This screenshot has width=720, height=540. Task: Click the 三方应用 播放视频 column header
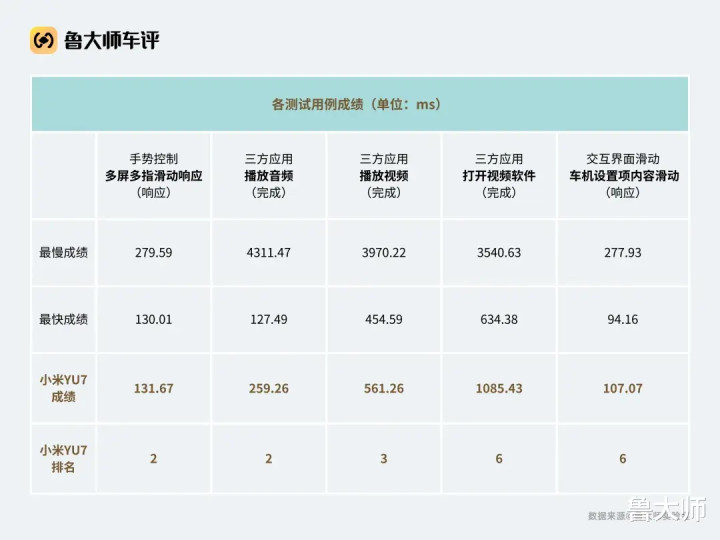[x=384, y=176]
